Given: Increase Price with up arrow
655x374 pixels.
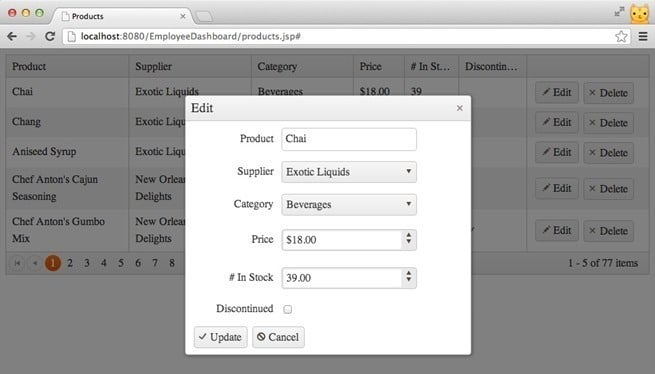Looking at the screenshot, I should pyautogui.click(x=409, y=235).
